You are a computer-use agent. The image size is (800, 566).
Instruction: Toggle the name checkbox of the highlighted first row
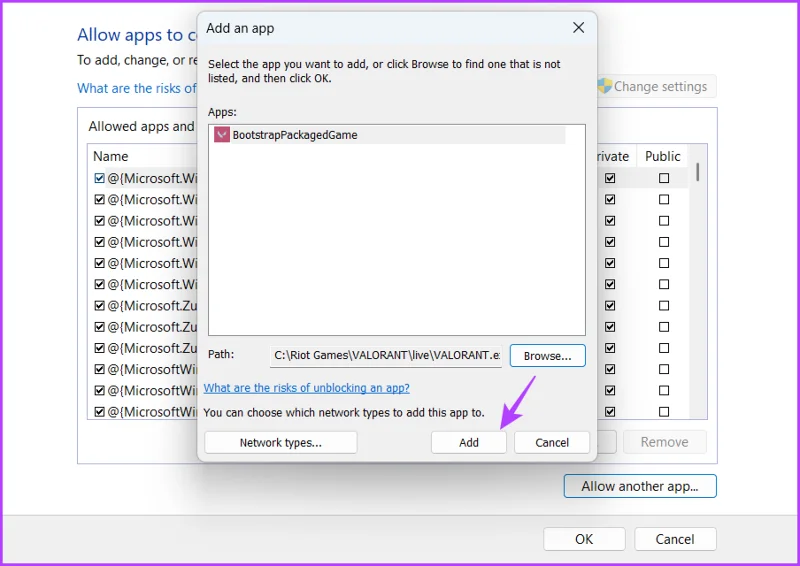click(x=99, y=178)
